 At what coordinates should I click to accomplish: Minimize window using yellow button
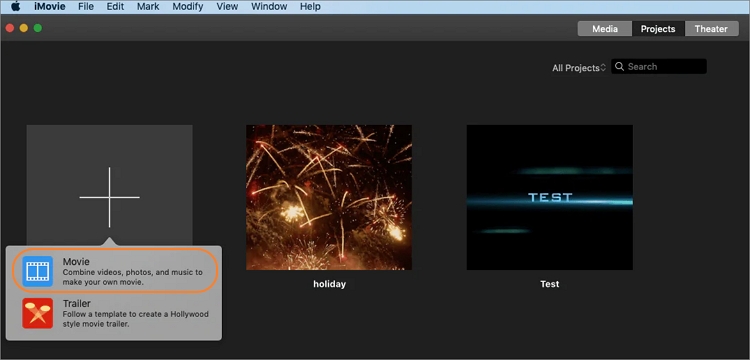click(23, 28)
